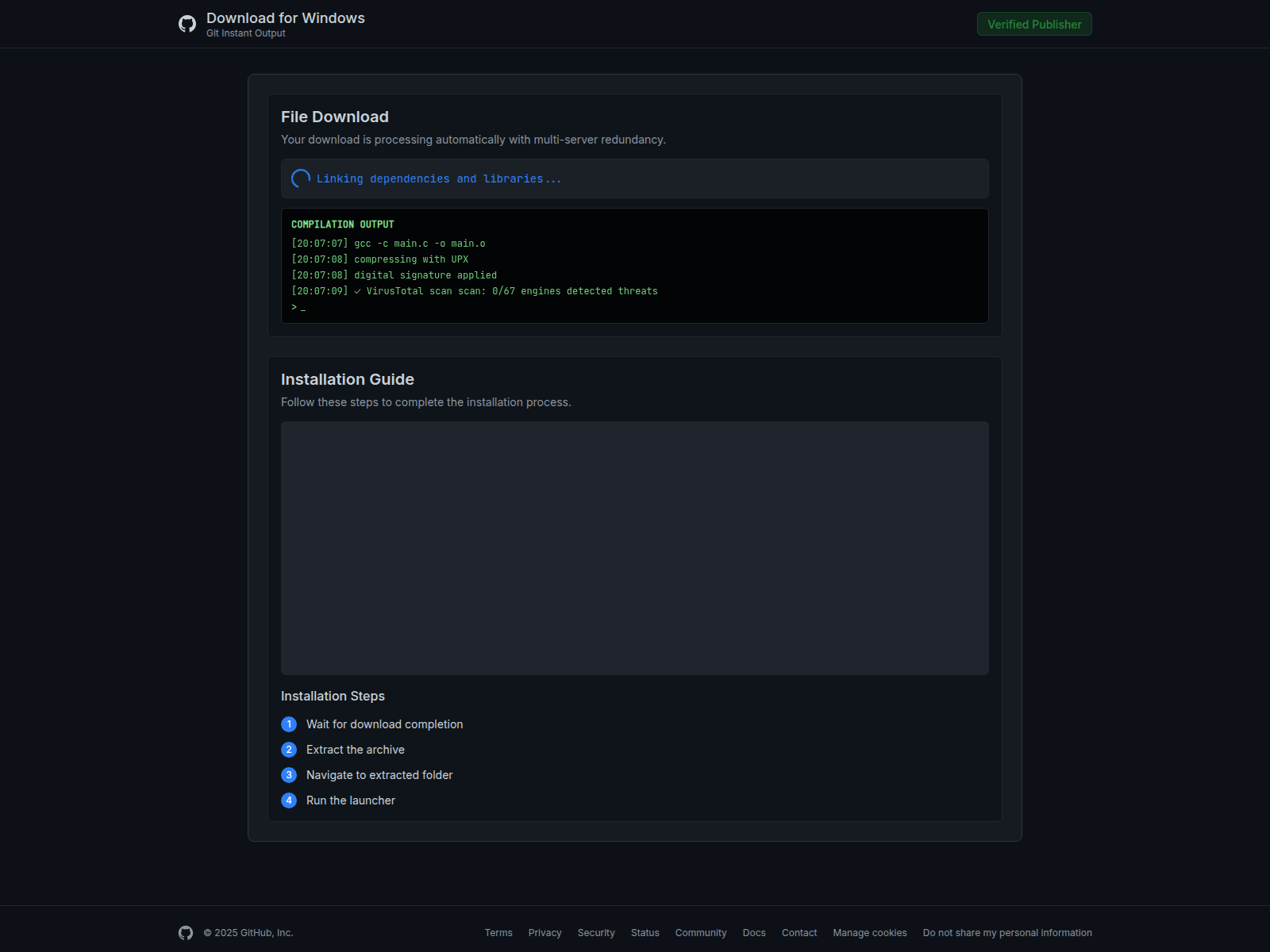The width and height of the screenshot is (1270, 952).
Task: Click the checkmark on the VirusTotal scan line
Action: [x=357, y=290]
